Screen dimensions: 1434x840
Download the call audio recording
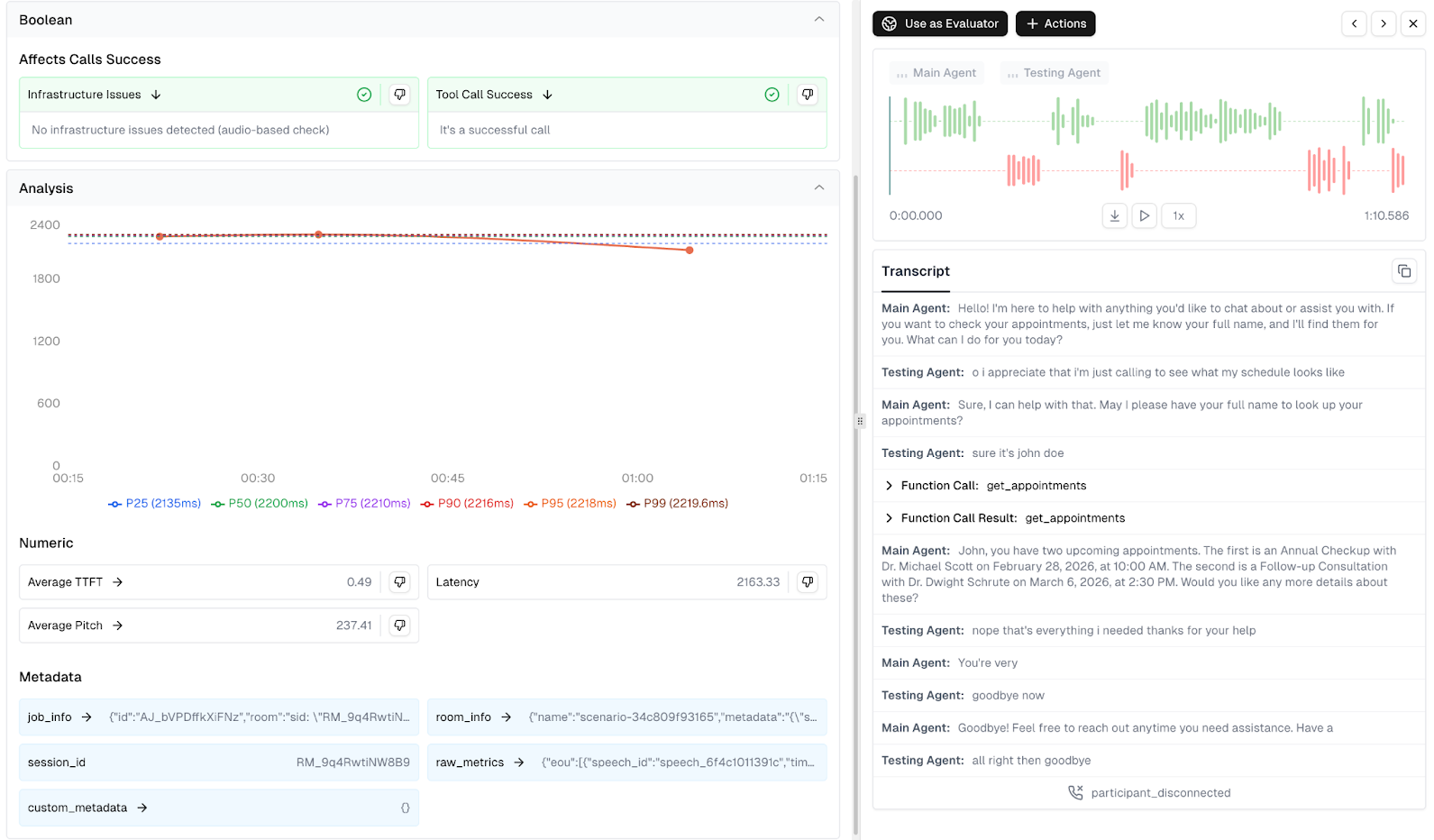pos(1114,216)
